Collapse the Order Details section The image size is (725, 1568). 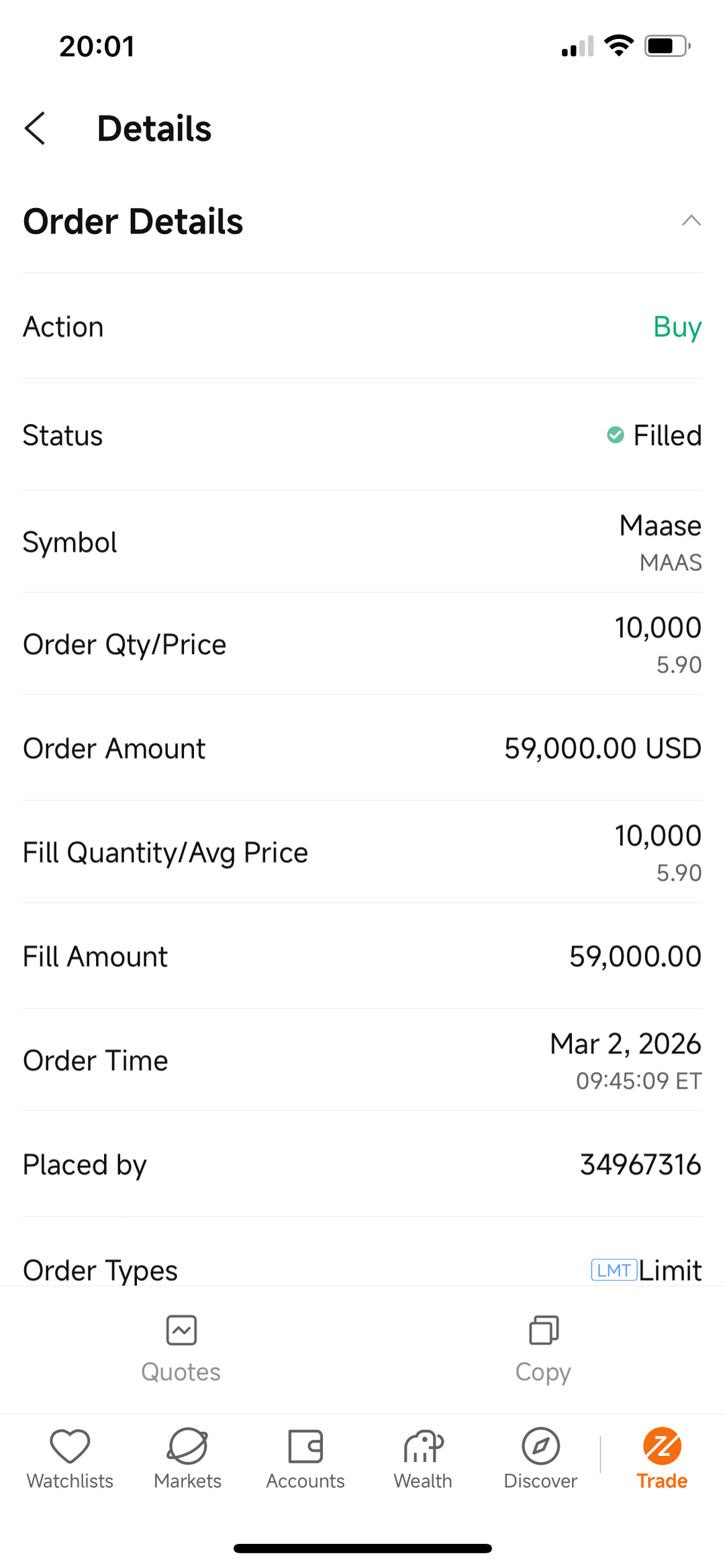tap(691, 221)
